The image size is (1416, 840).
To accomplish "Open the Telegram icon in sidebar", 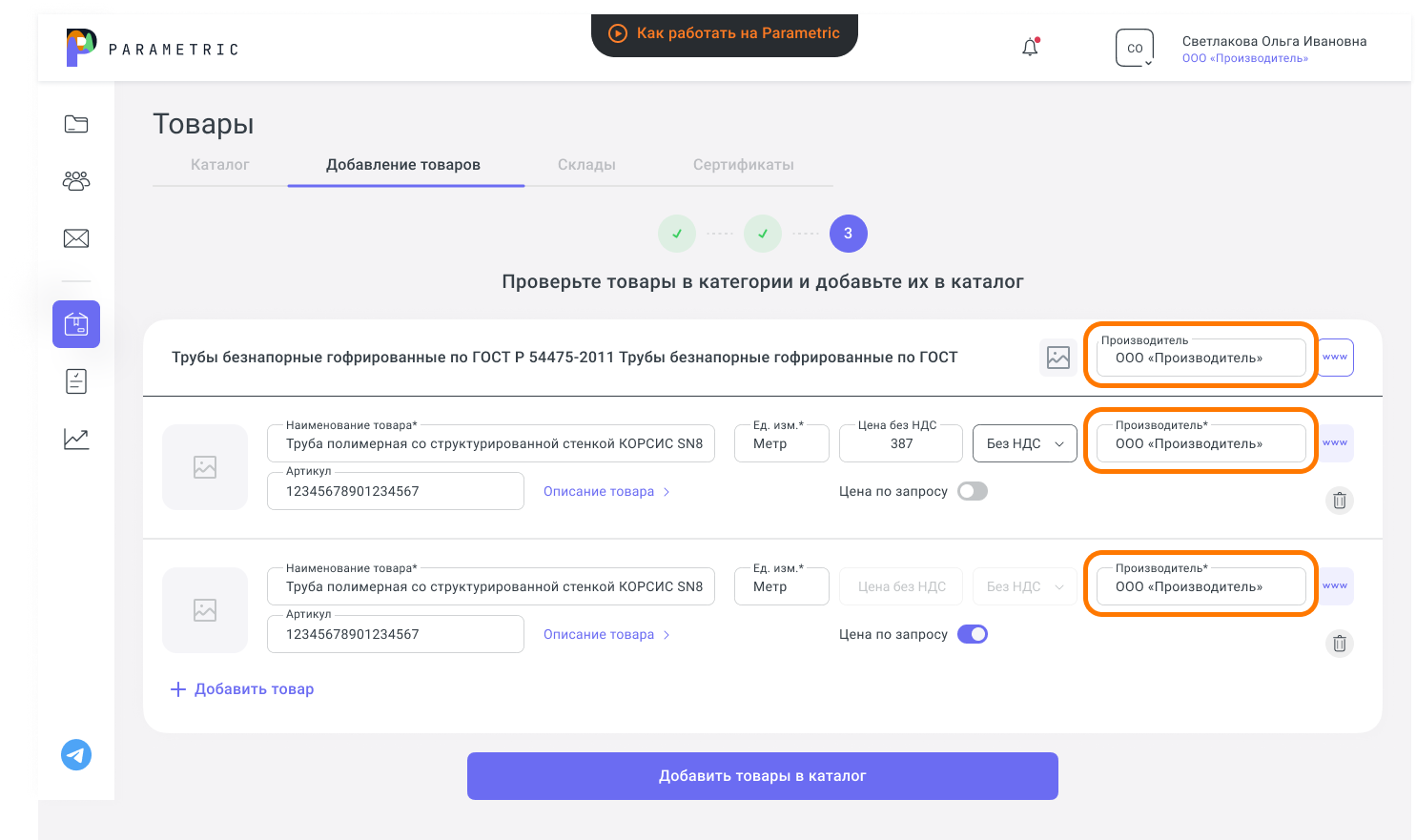I will (76, 755).
